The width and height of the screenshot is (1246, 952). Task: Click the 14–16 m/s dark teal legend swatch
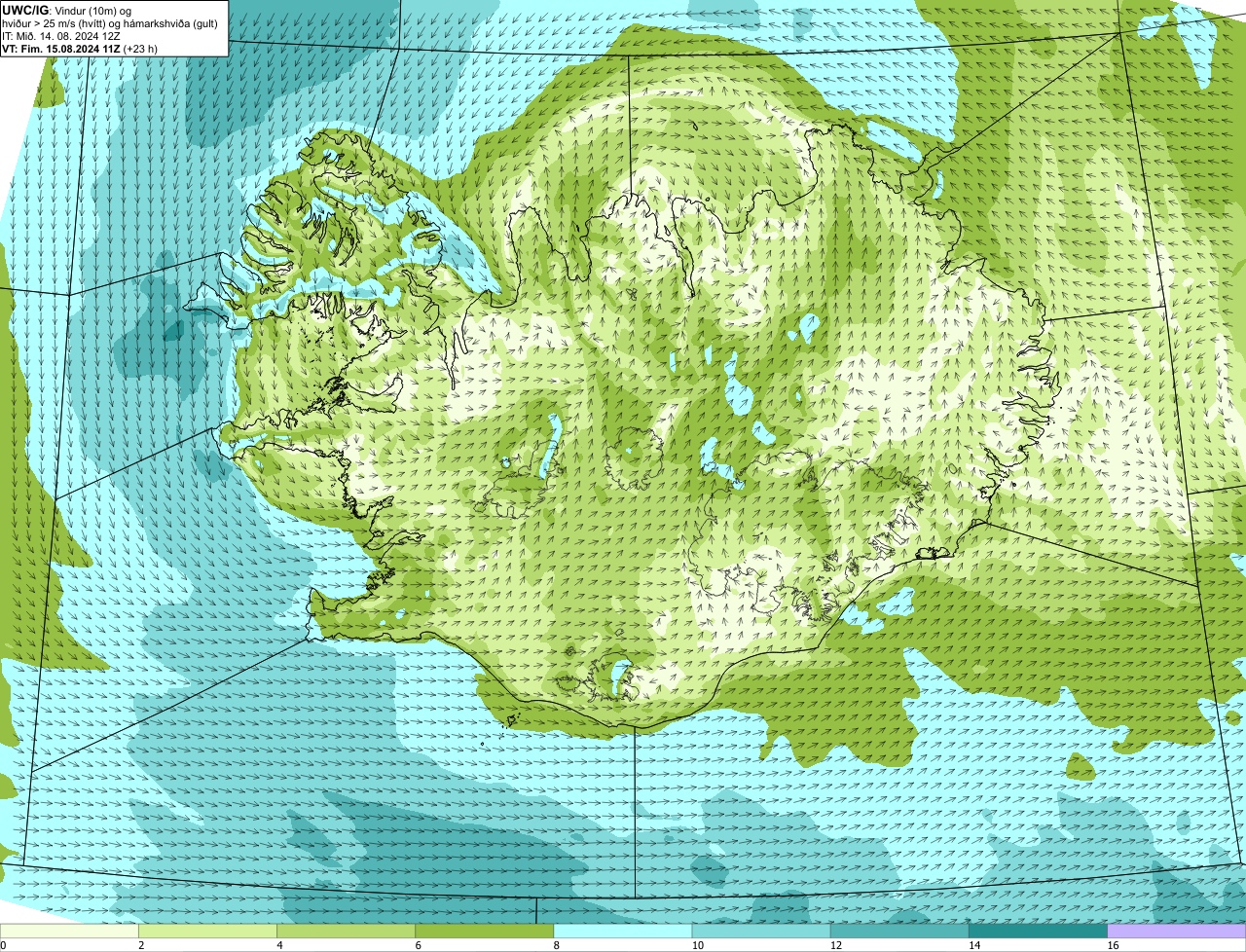click(1039, 931)
